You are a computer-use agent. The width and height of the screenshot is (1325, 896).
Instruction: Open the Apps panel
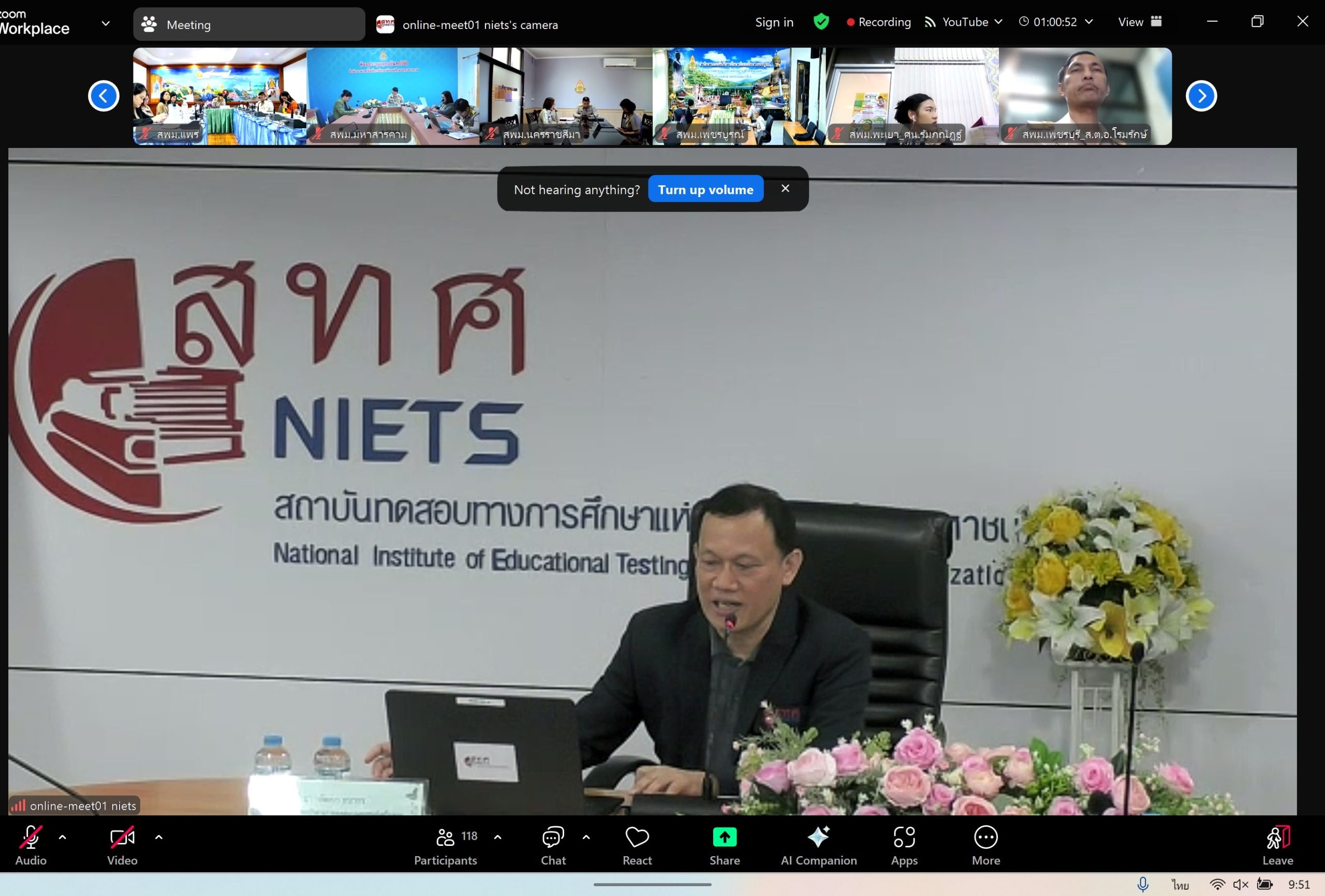[x=904, y=846]
